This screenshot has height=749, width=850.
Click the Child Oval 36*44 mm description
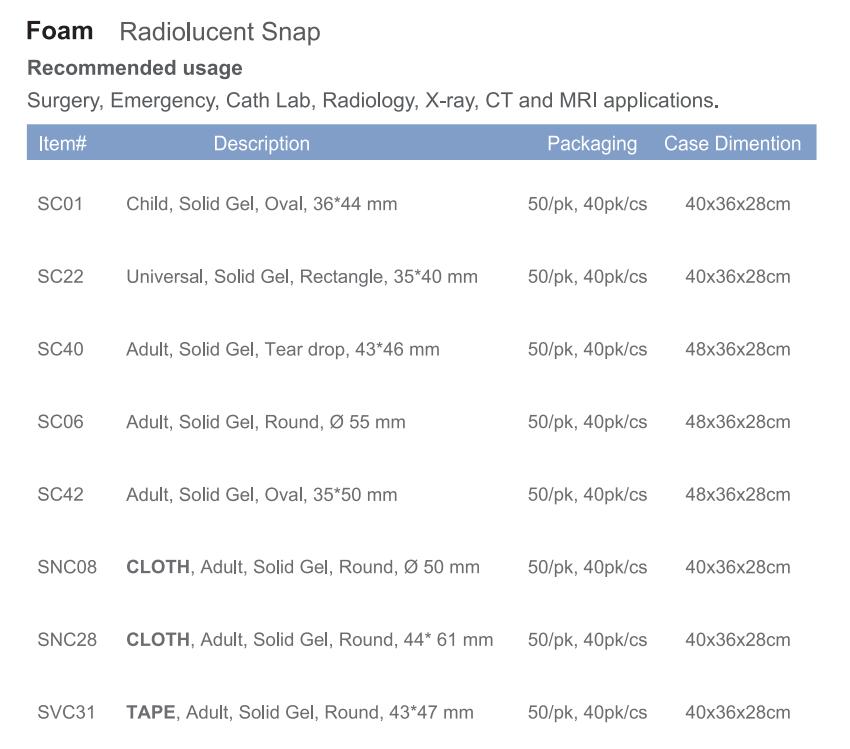tap(262, 204)
